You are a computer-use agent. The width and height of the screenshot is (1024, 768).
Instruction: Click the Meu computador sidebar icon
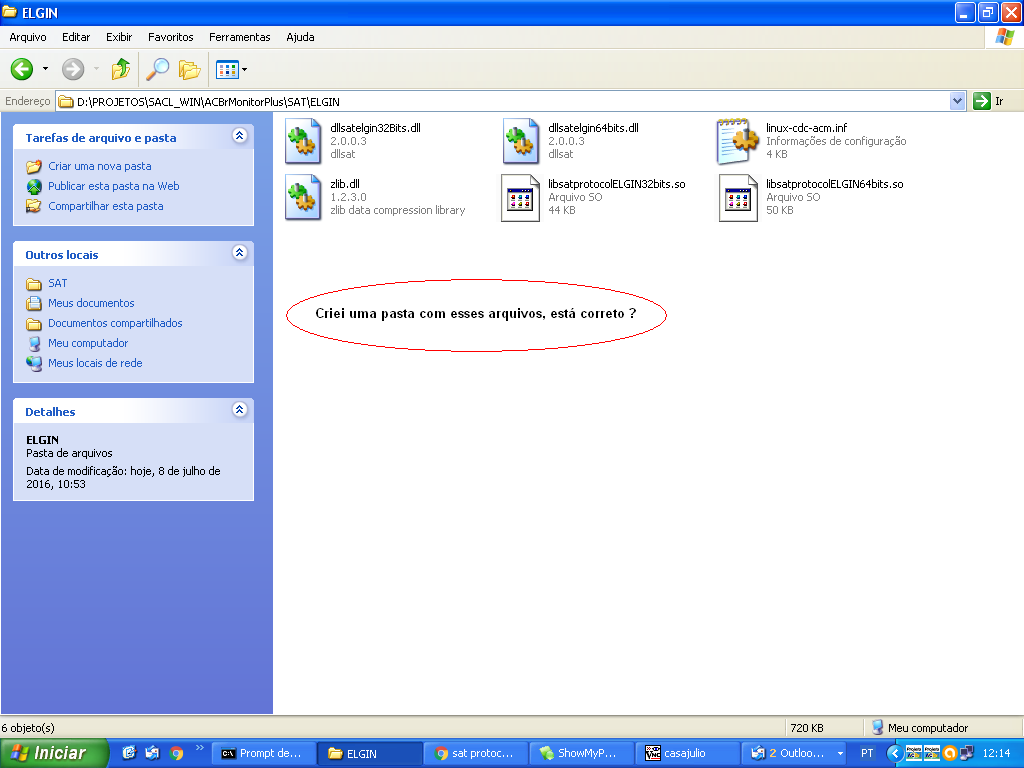(34, 344)
